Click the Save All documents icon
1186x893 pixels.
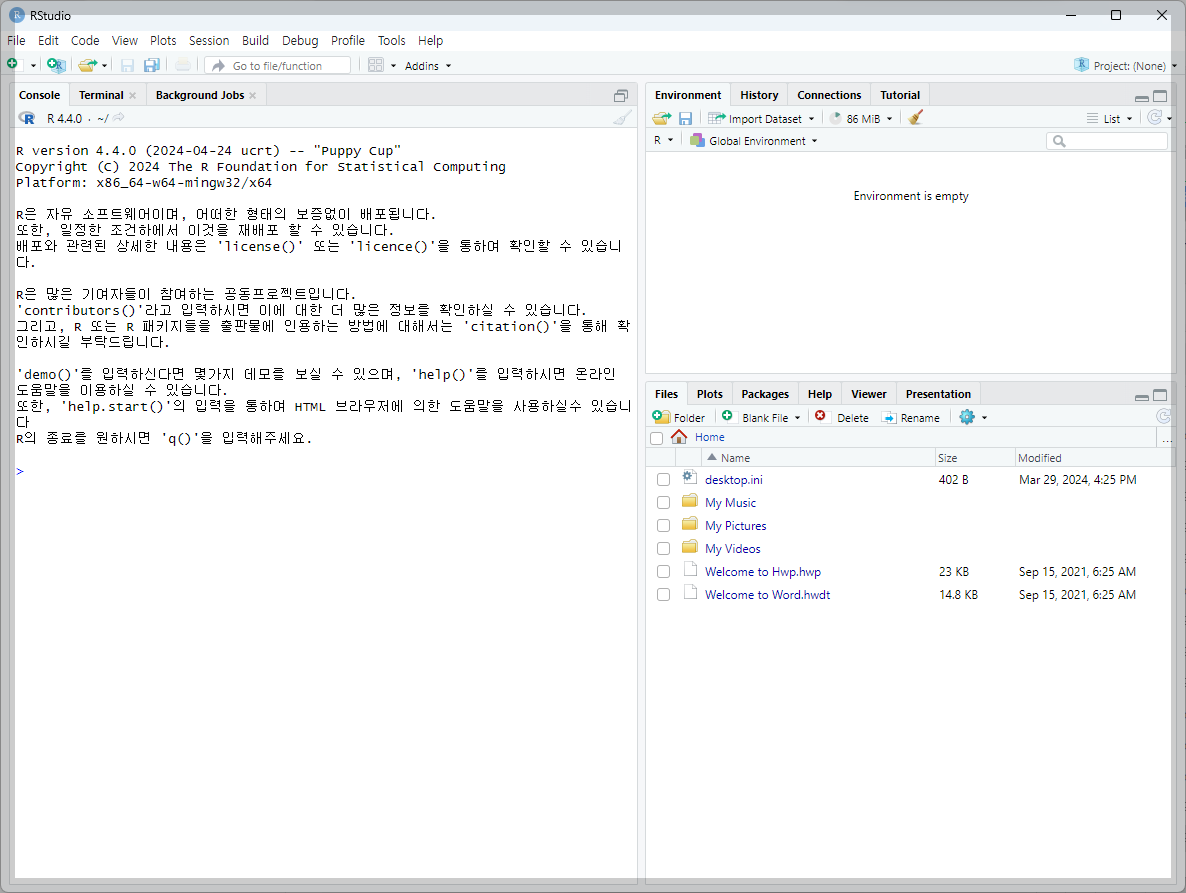point(152,66)
